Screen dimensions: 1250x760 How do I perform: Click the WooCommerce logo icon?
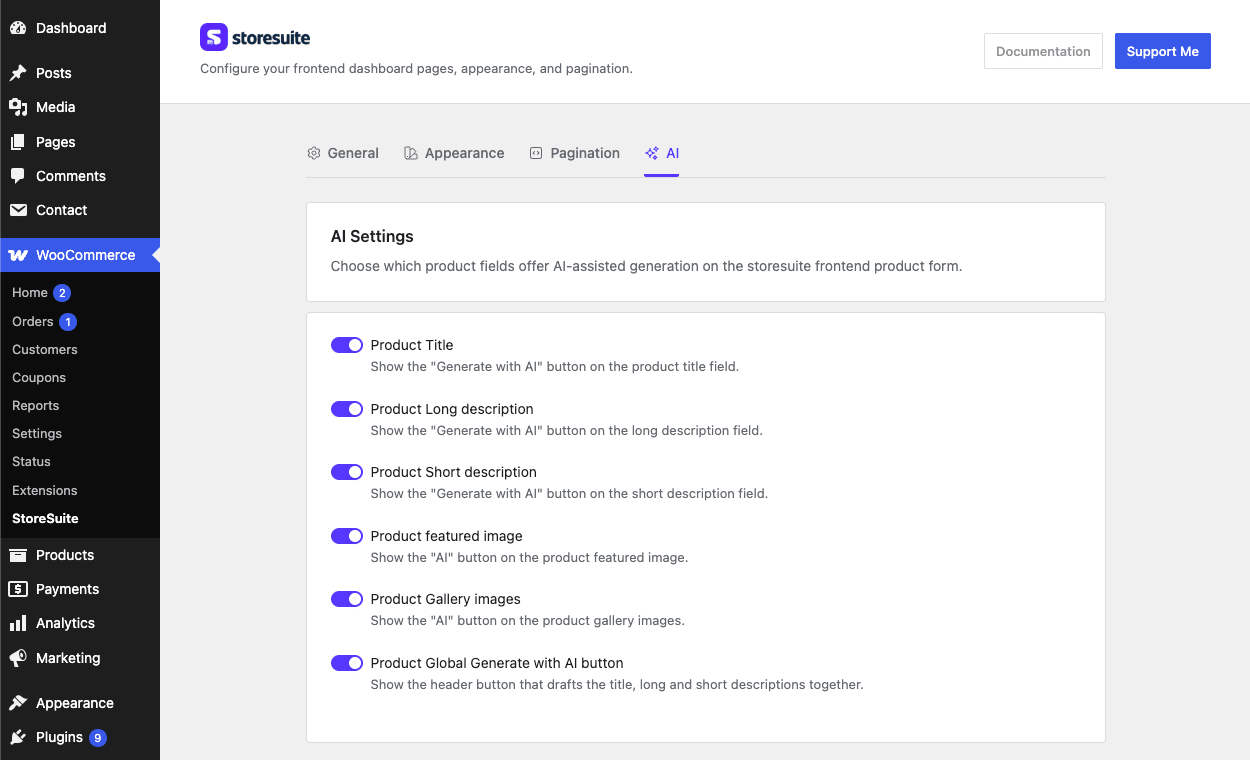(x=18, y=255)
